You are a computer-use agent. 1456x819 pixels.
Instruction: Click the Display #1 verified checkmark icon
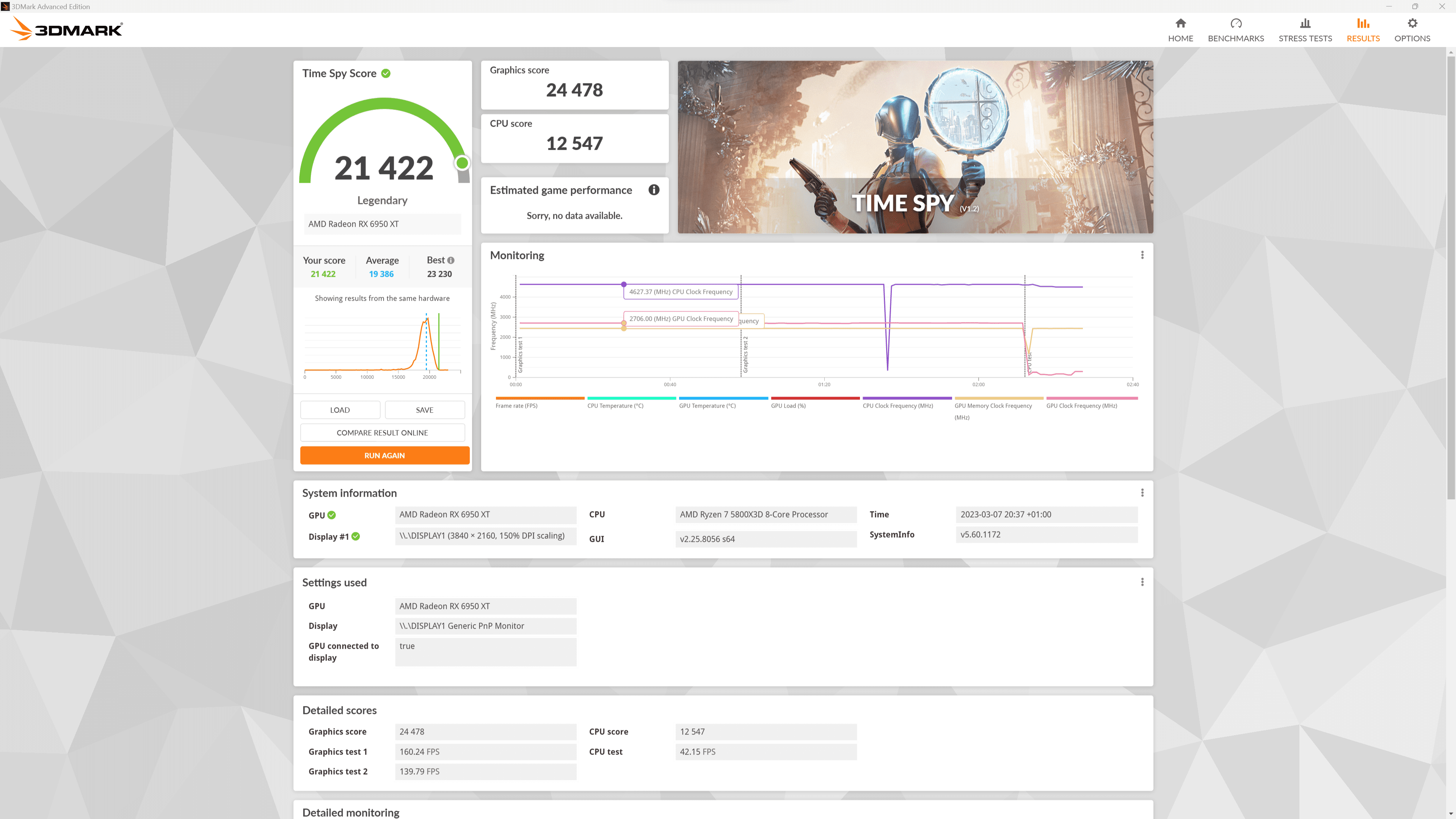(356, 537)
